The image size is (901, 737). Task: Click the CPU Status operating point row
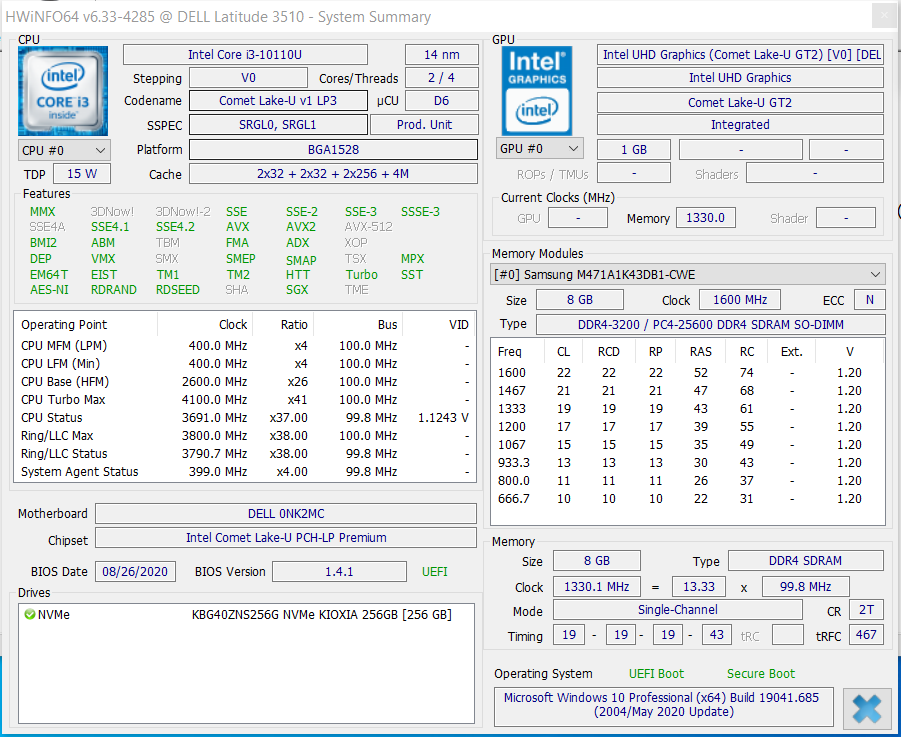click(245, 418)
